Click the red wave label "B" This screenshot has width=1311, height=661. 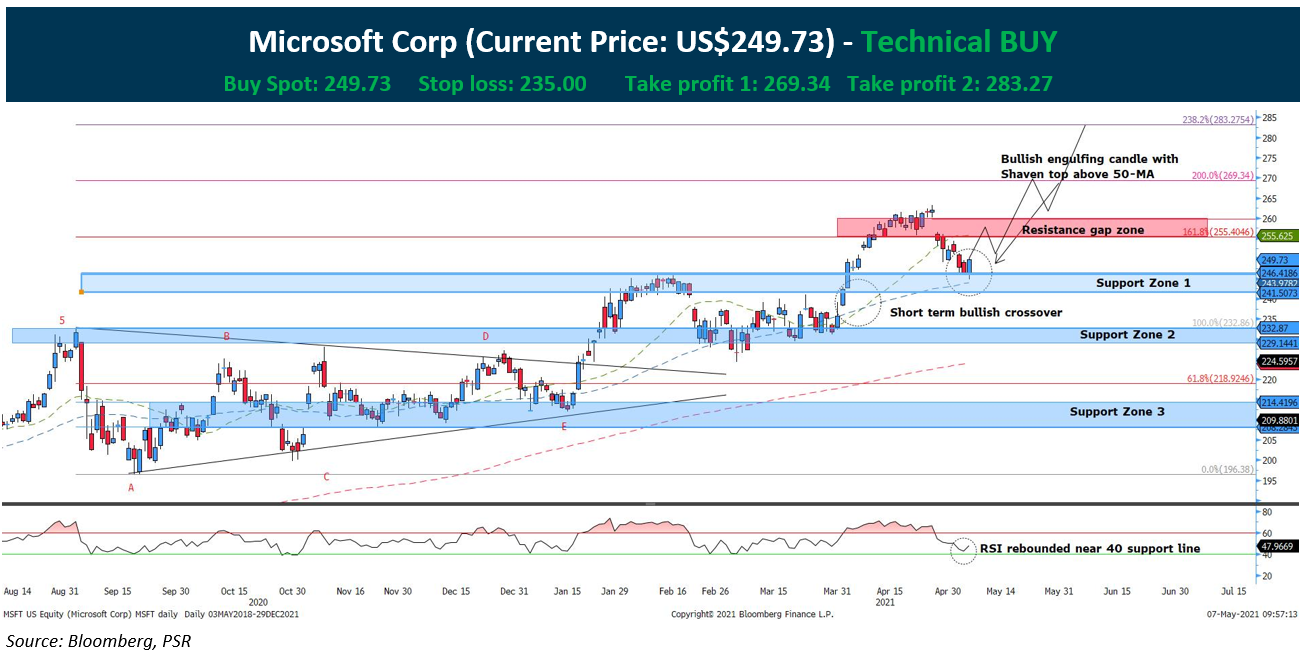point(227,337)
